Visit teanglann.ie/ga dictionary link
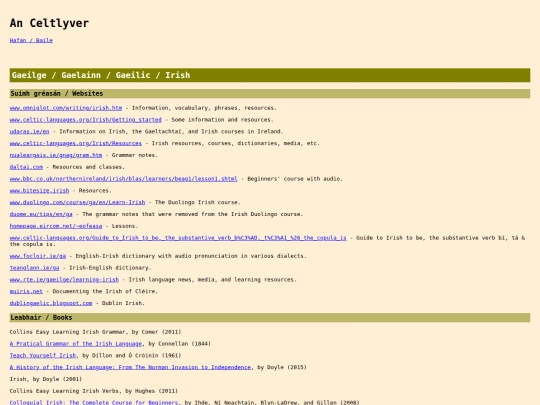540x405 pixels. coord(34,268)
